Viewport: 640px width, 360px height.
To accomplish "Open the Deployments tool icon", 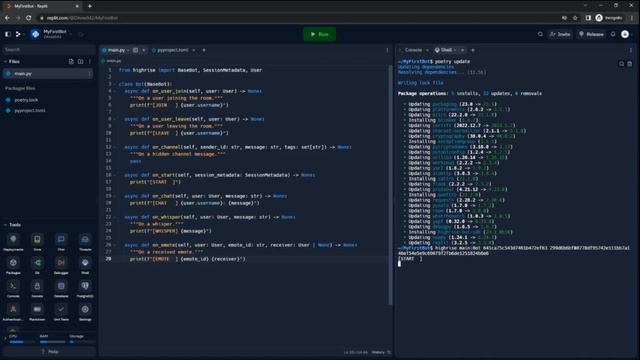I will click(13, 239).
